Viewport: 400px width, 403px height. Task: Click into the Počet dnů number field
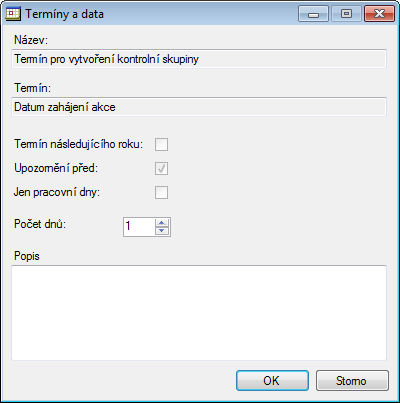pos(139,227)
